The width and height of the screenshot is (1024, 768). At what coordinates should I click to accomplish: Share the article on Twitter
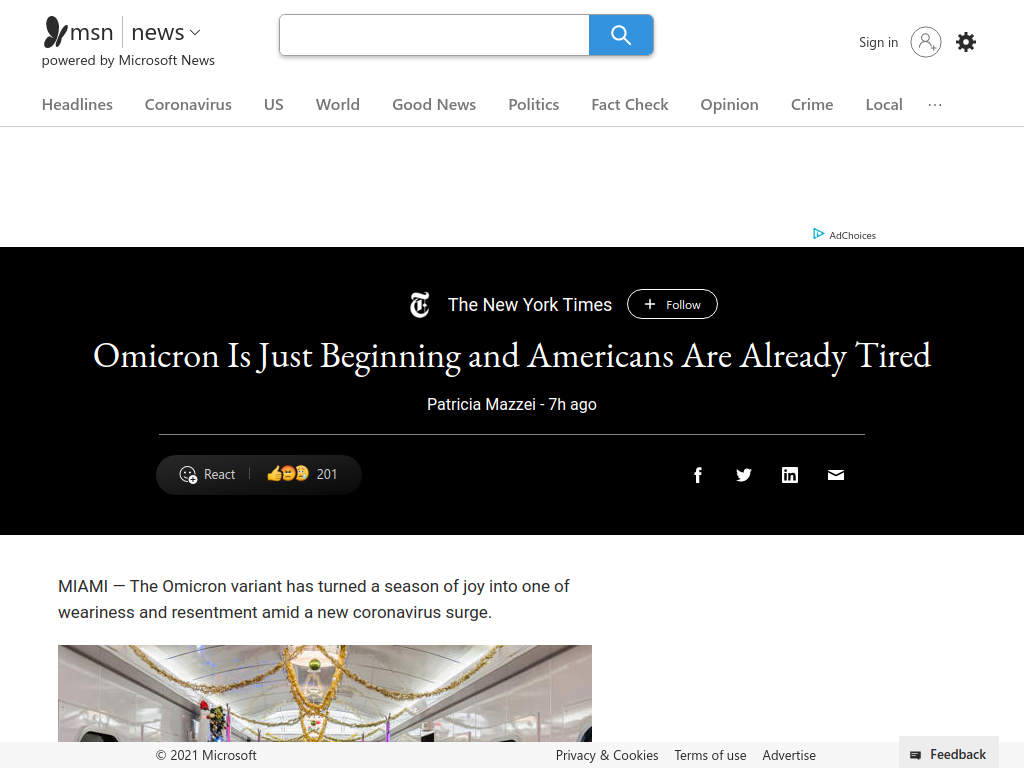pyautogui.click(x=744, y=475)
